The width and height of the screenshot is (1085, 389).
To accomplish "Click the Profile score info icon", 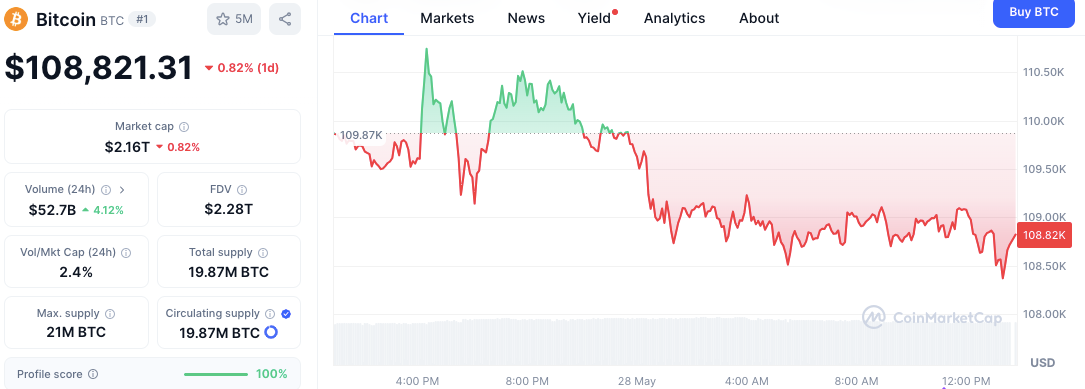I will point(93,374).
